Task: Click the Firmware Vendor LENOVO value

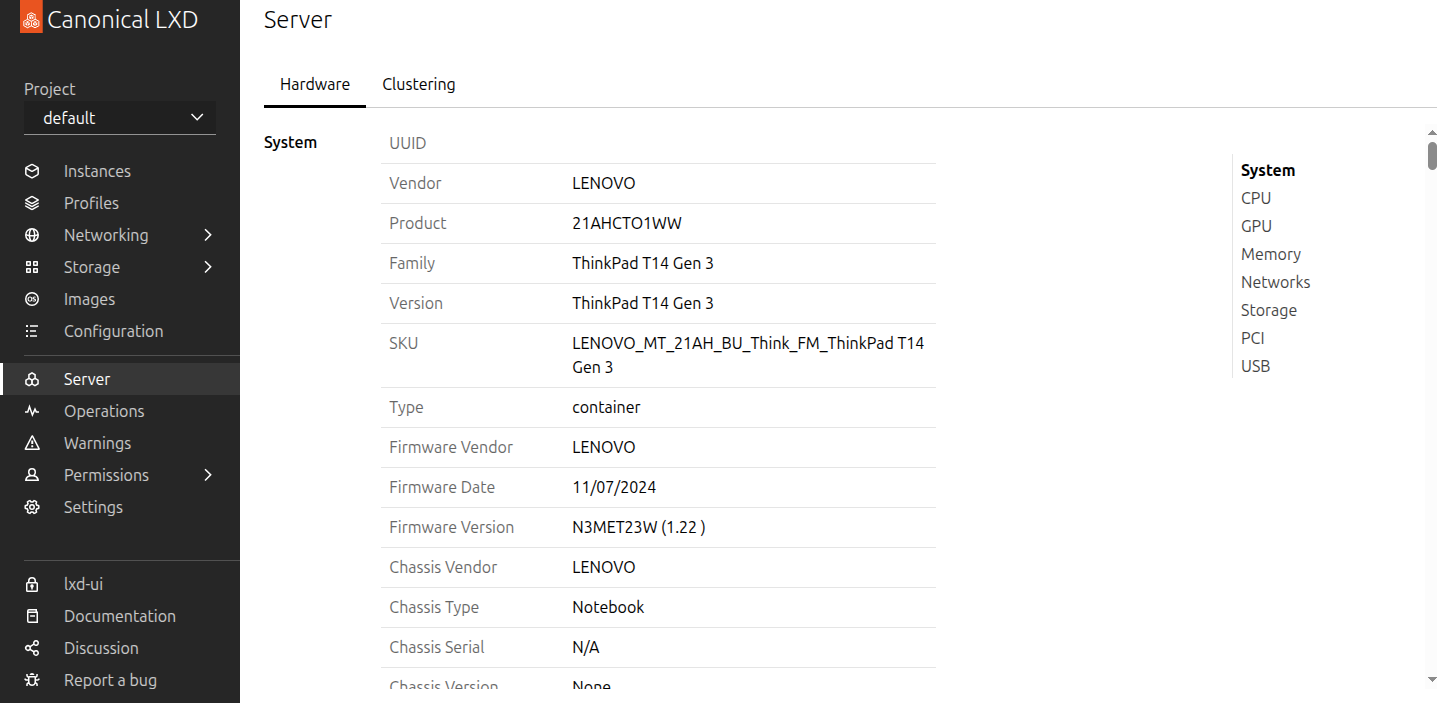Action: tap(604, 447)
